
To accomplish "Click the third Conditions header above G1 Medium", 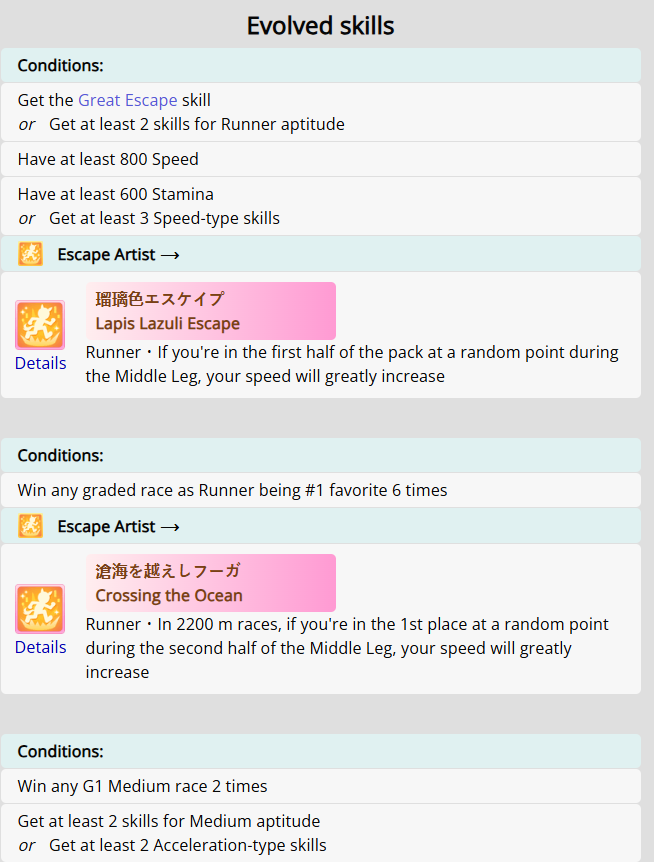I will pos(321,751).
